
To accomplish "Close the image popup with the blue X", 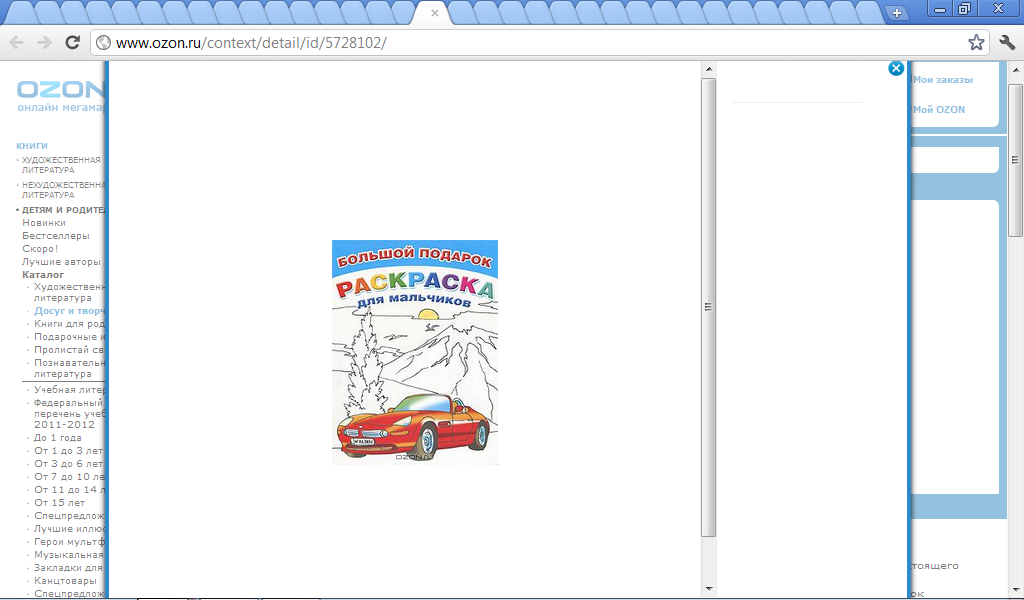I will 896,69.
